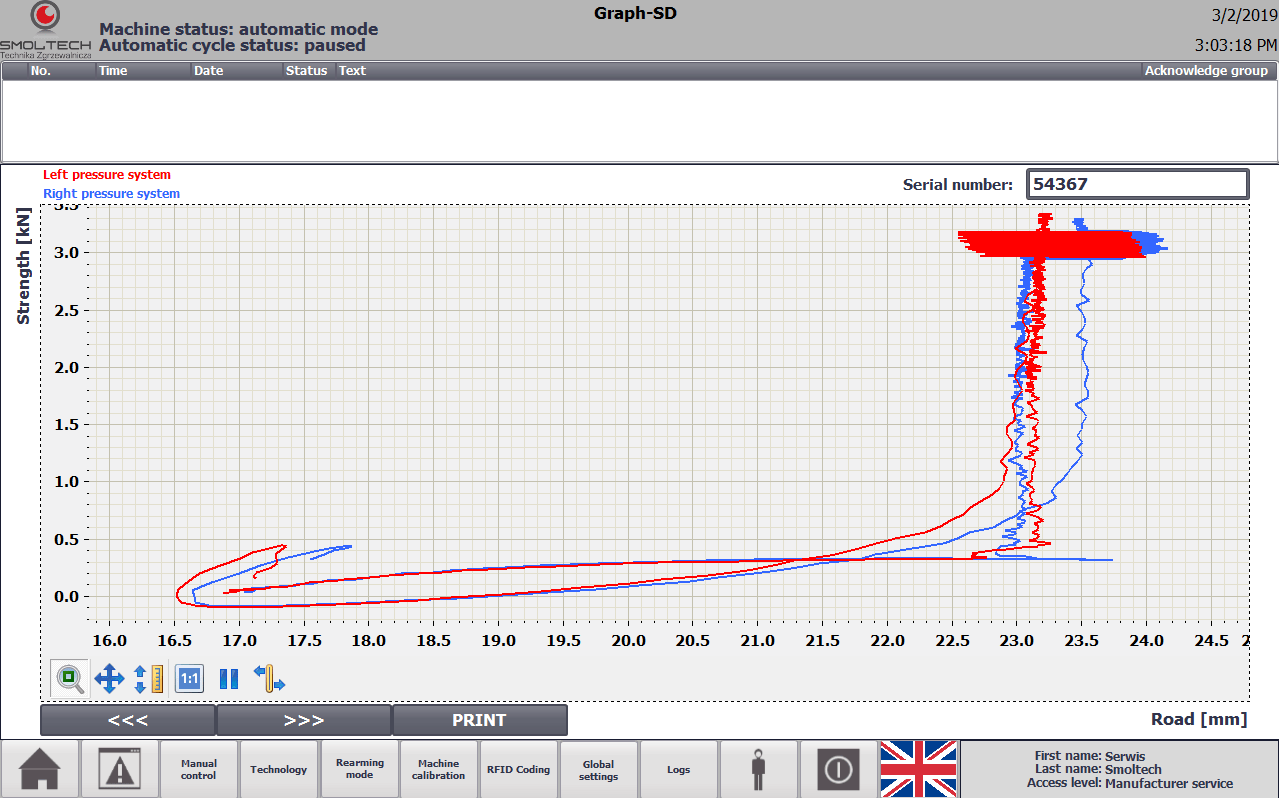This screenshot has height=798, width=1279.
Task: Switch to Rearming mode
Action: pyautogui.click(x=359, y=769)
